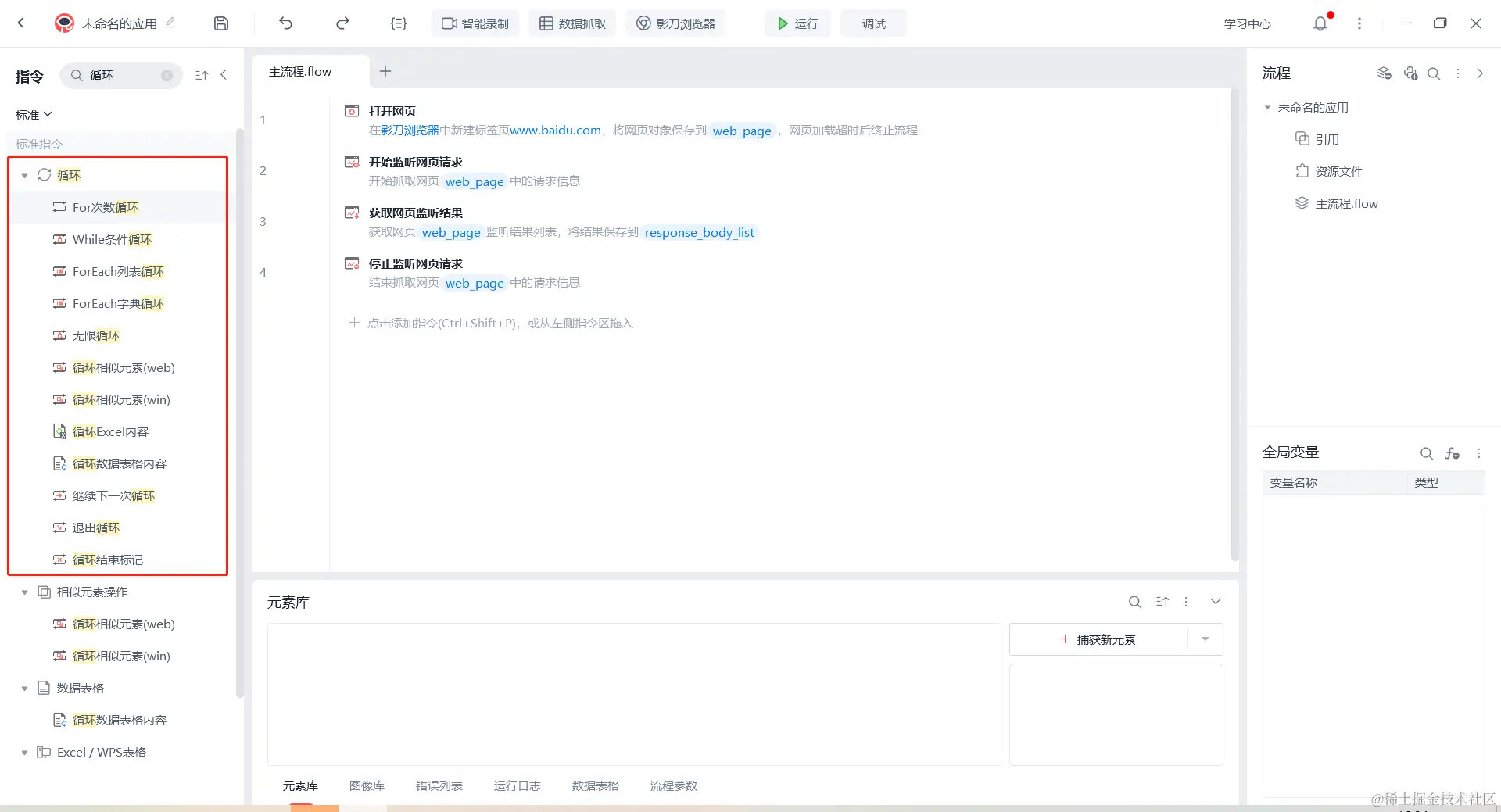Switch to the 元素库 bottom tab
The height and width of the screenshot is (812, 1501).
pos(300,785)
